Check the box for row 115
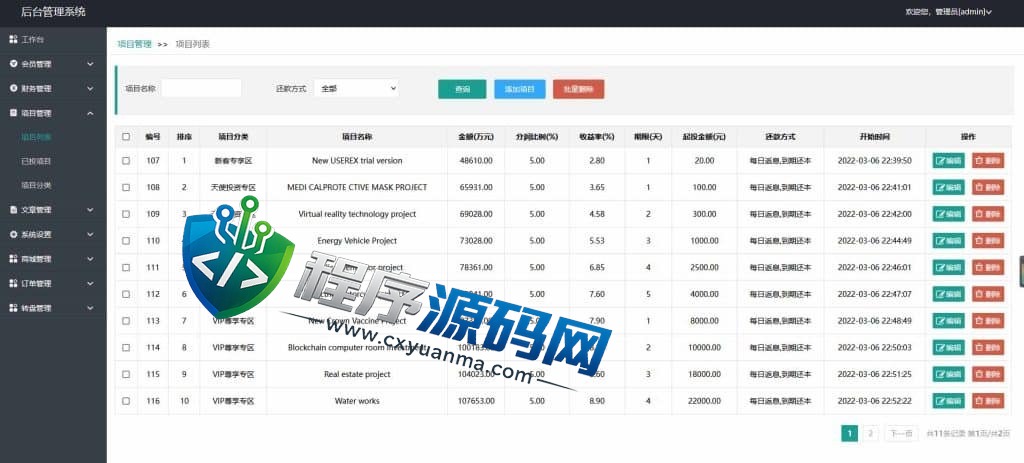Screen dimensions: 1024x463 pos(126,374)
